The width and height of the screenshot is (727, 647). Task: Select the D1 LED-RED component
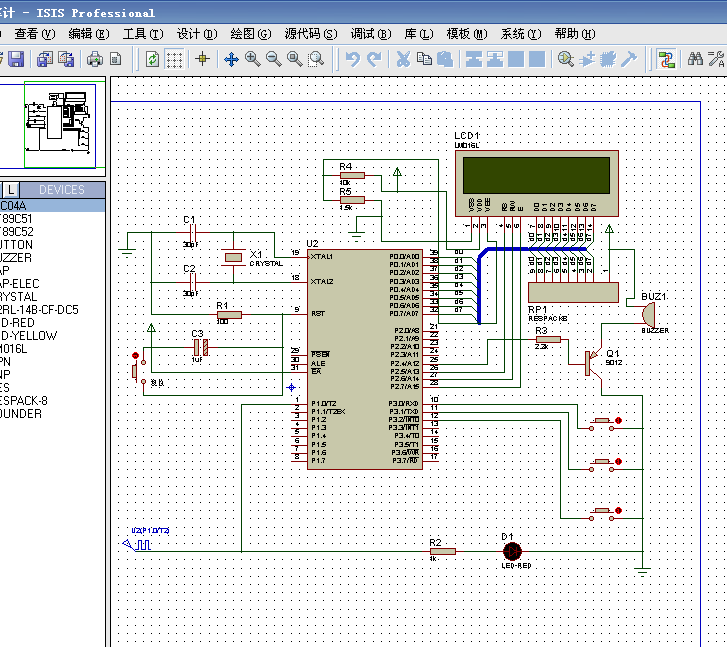[x=512, y=551]
